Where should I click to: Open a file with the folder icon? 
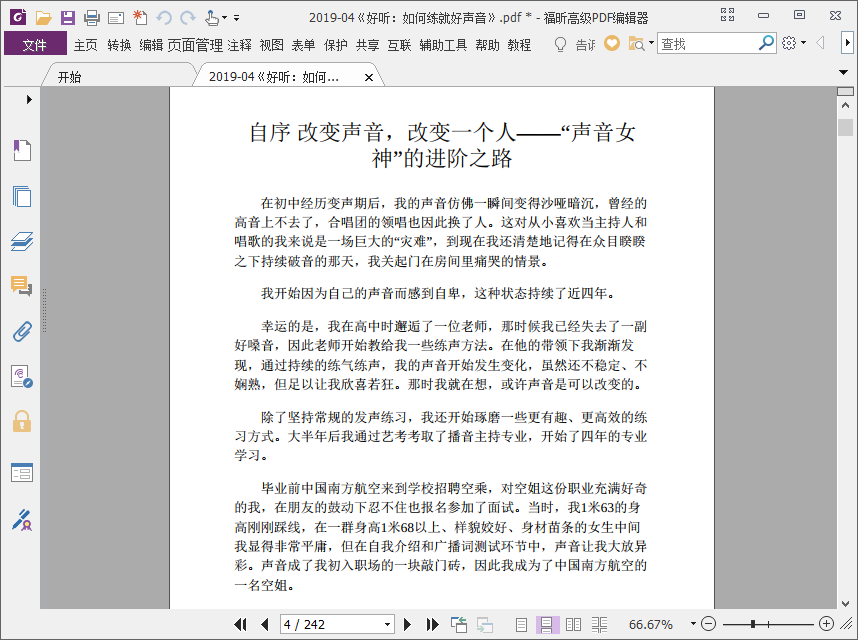[43, 18]
